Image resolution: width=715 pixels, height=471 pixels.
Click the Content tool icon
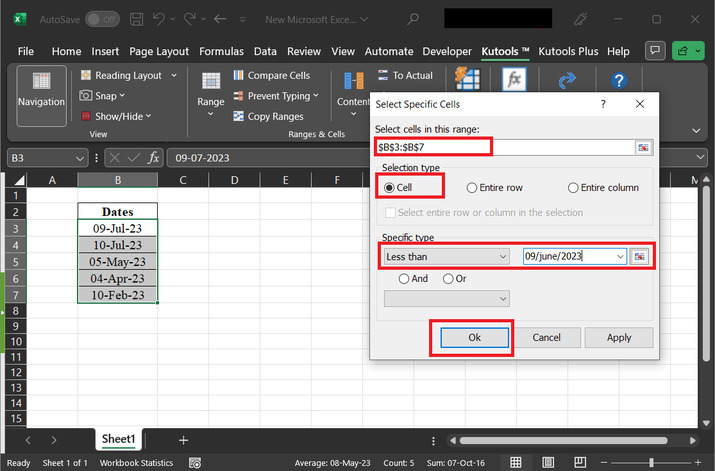click(x=354, y=81)
